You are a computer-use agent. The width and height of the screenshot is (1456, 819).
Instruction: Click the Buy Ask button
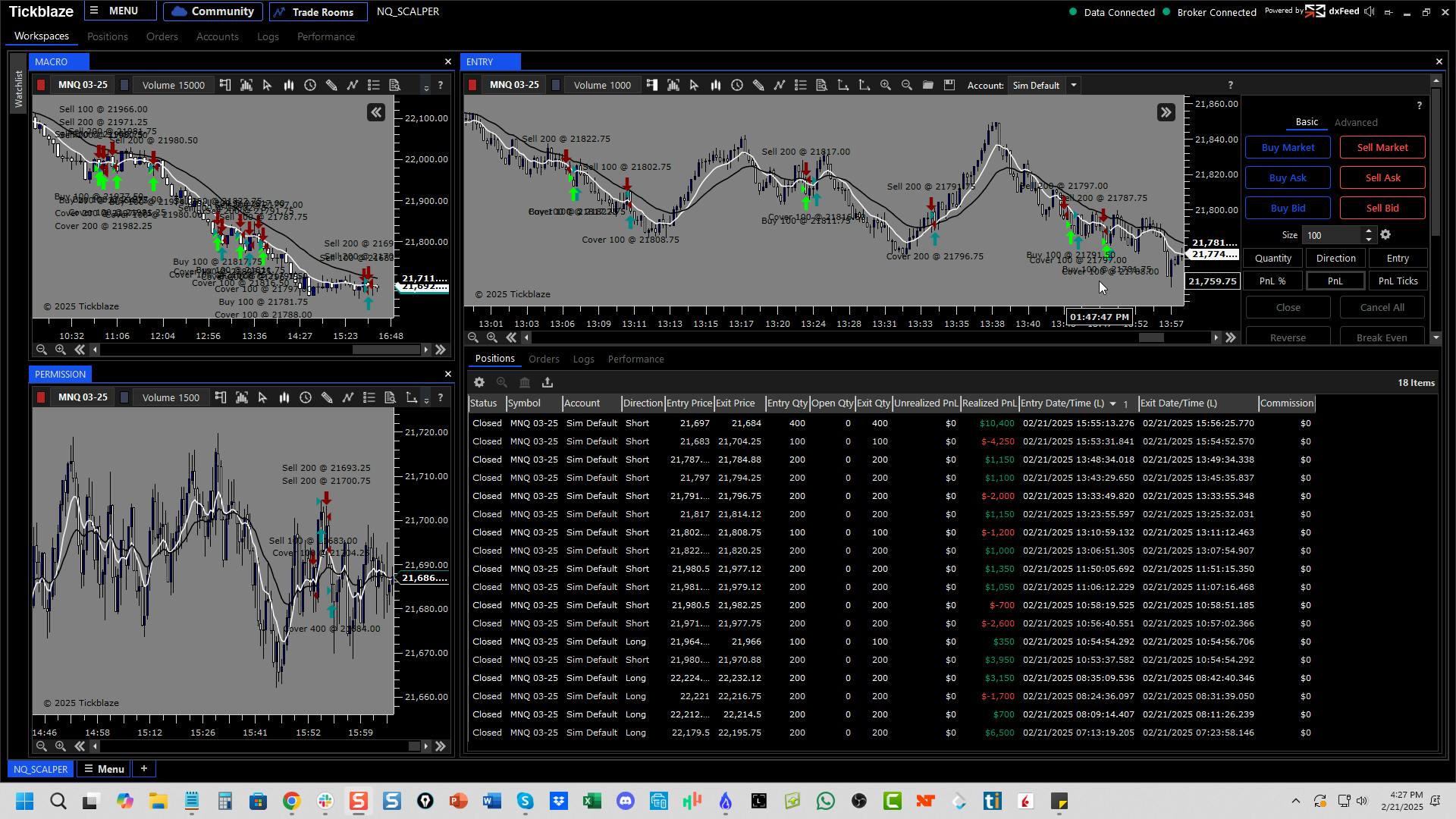(x=1288, y=178)
